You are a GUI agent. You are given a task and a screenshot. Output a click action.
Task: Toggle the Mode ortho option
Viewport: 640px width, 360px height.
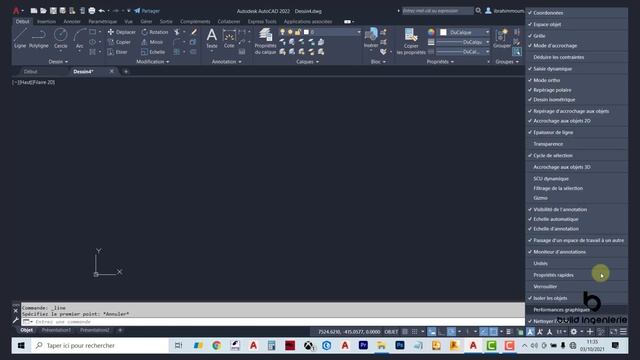pyautogui.click(x=576, y=80)
